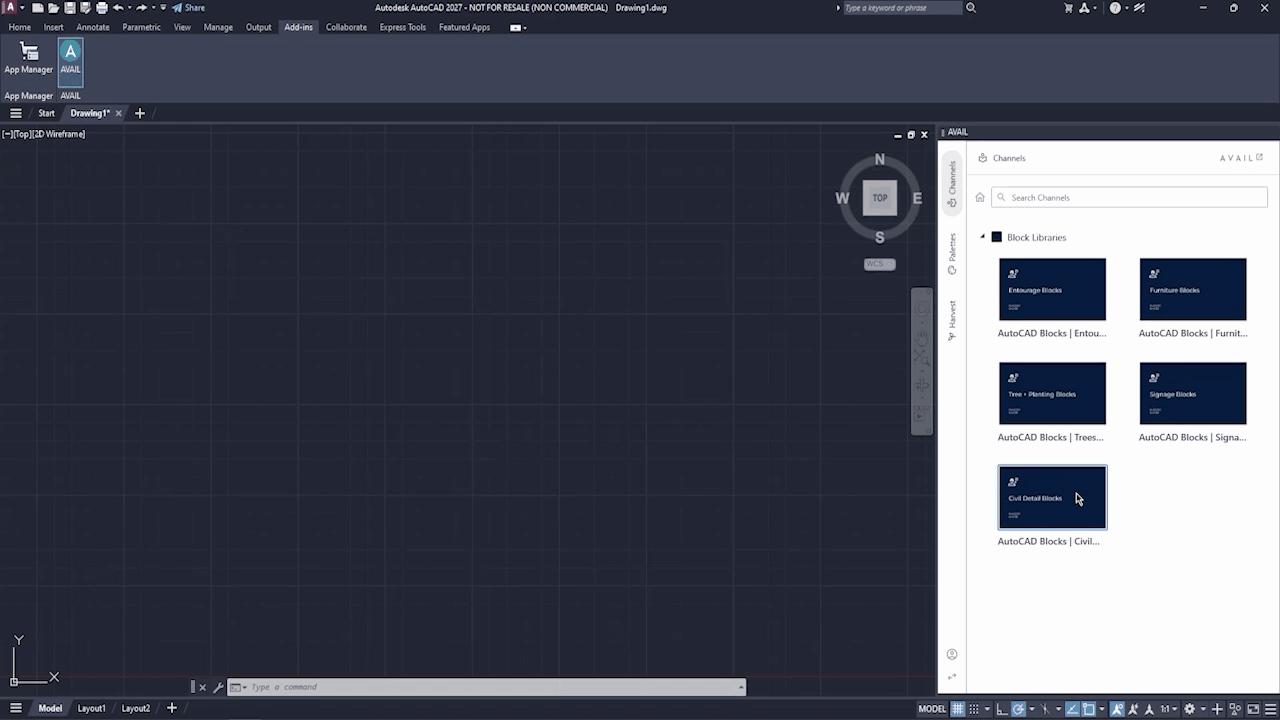
Task: Open the Express Tools ribbon tab
Action: (402, 27)
